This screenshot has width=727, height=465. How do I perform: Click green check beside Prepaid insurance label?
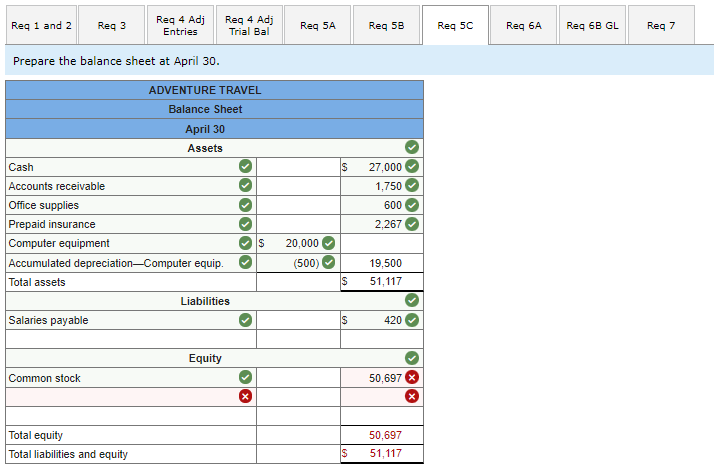(x=245, y=224)
